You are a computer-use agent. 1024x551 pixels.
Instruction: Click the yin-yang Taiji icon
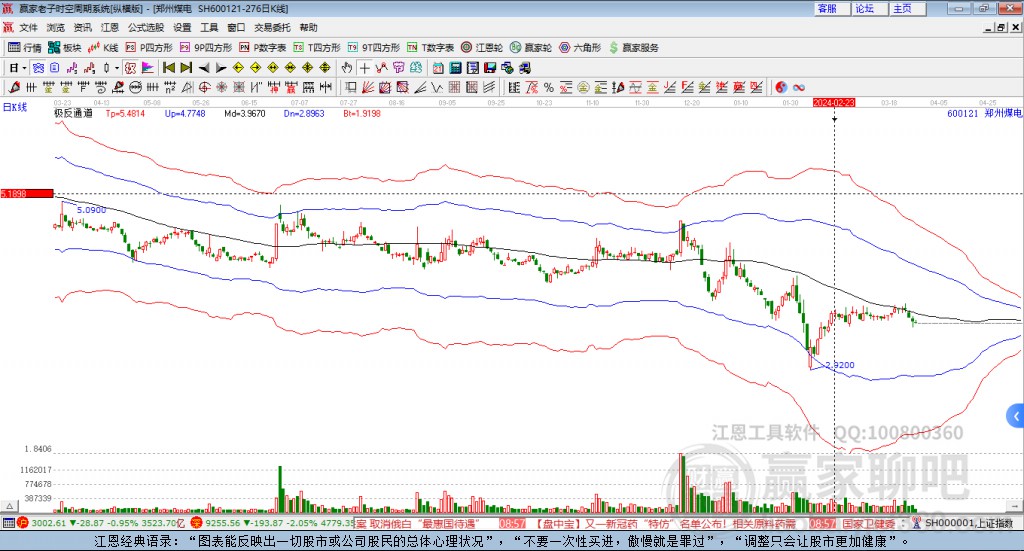pos(781,87)
